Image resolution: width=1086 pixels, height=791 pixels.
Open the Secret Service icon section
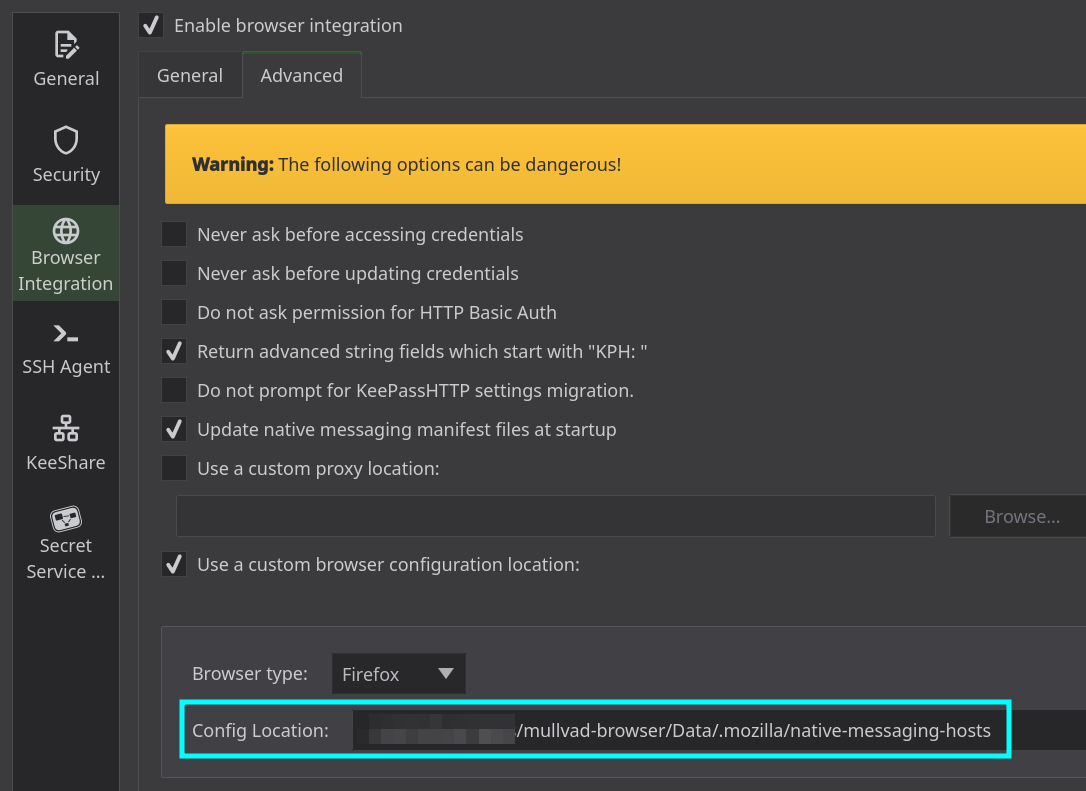tap(66, 519)
